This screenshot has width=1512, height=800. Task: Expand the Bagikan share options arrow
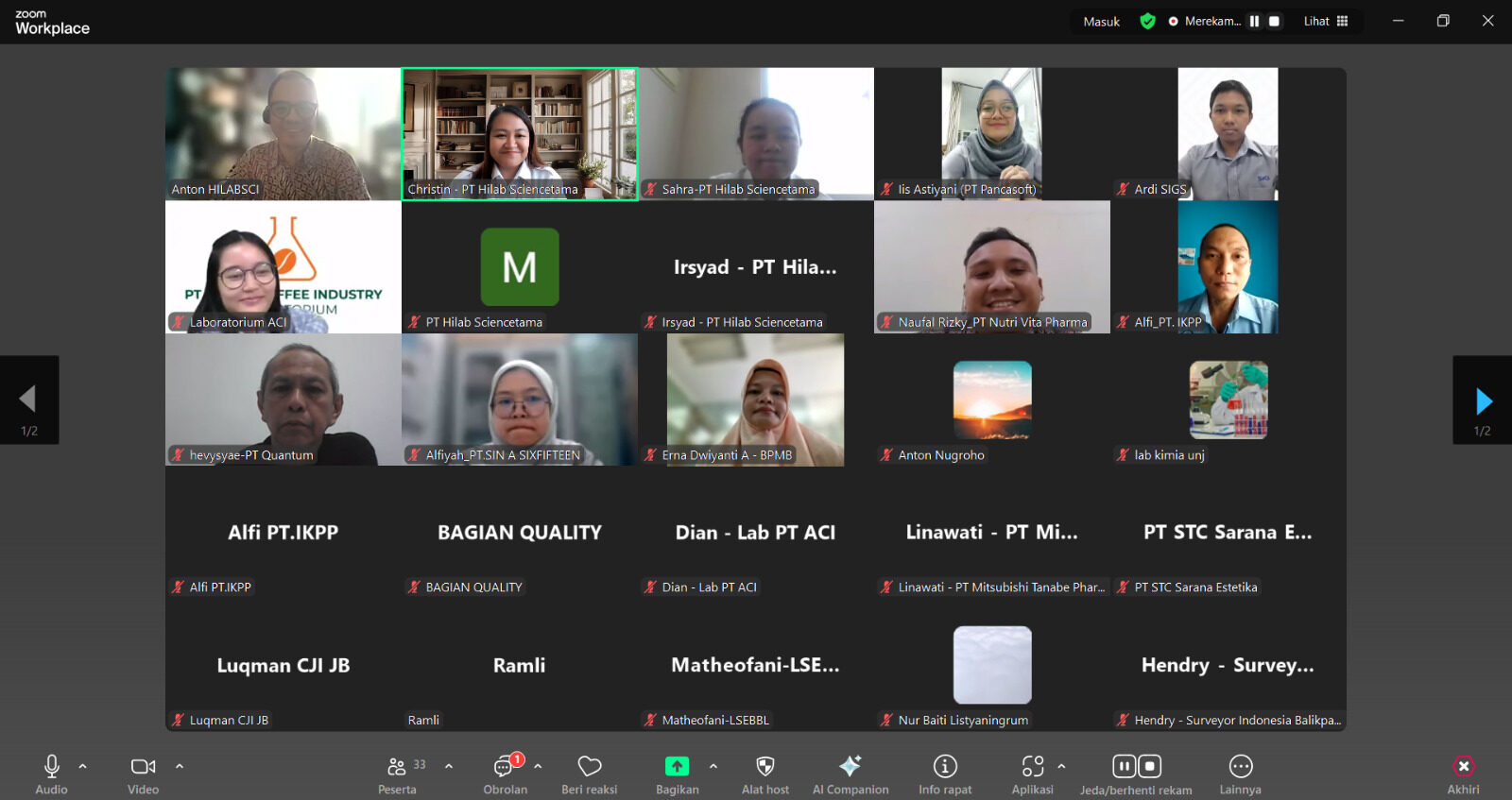tap(713, 766)
